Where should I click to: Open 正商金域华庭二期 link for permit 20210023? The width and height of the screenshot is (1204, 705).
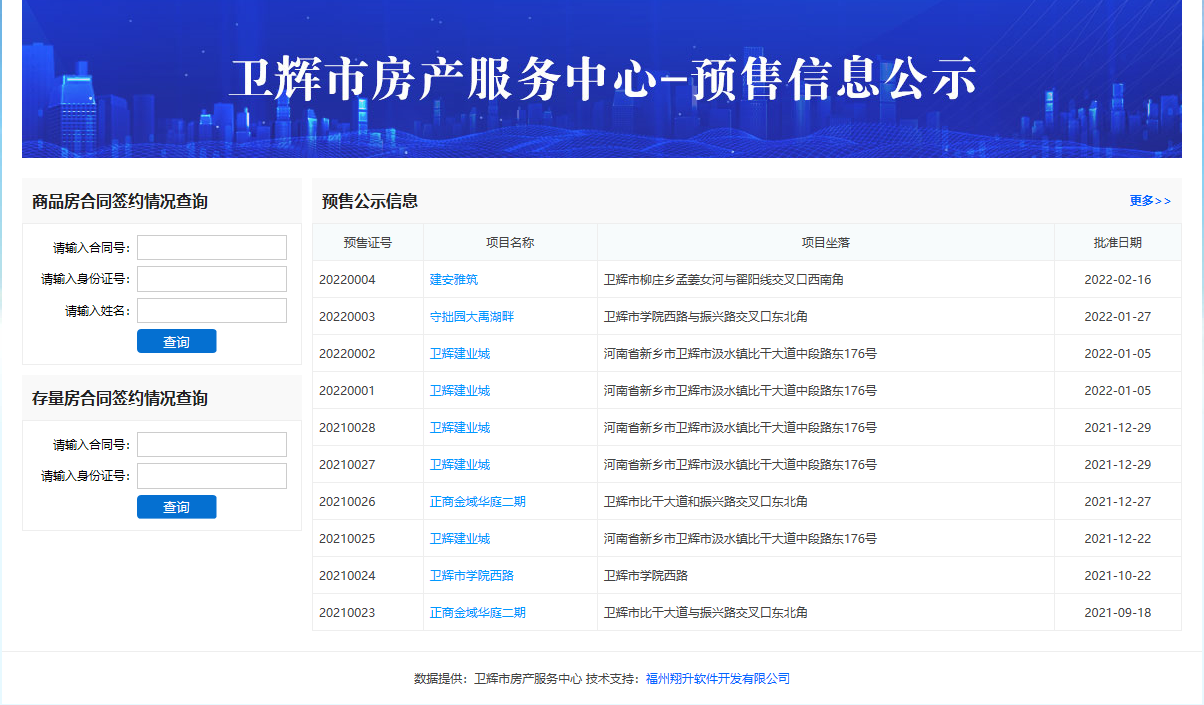477,613
